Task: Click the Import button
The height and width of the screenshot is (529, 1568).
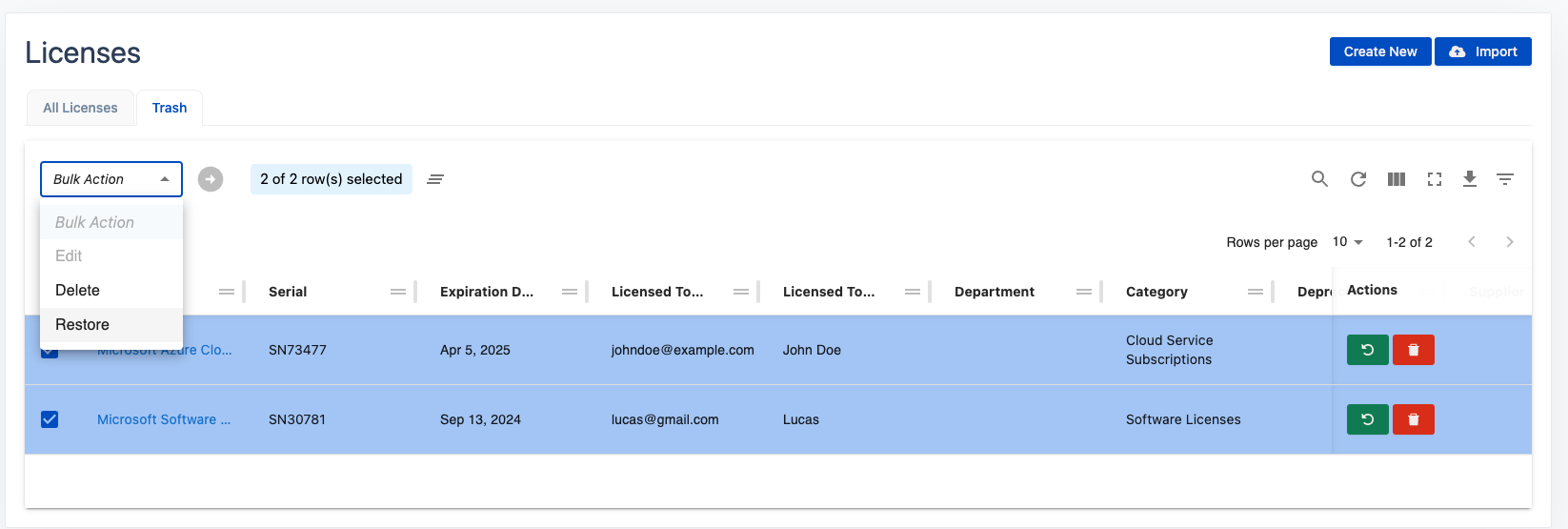Action: [x=1483, y=51]
